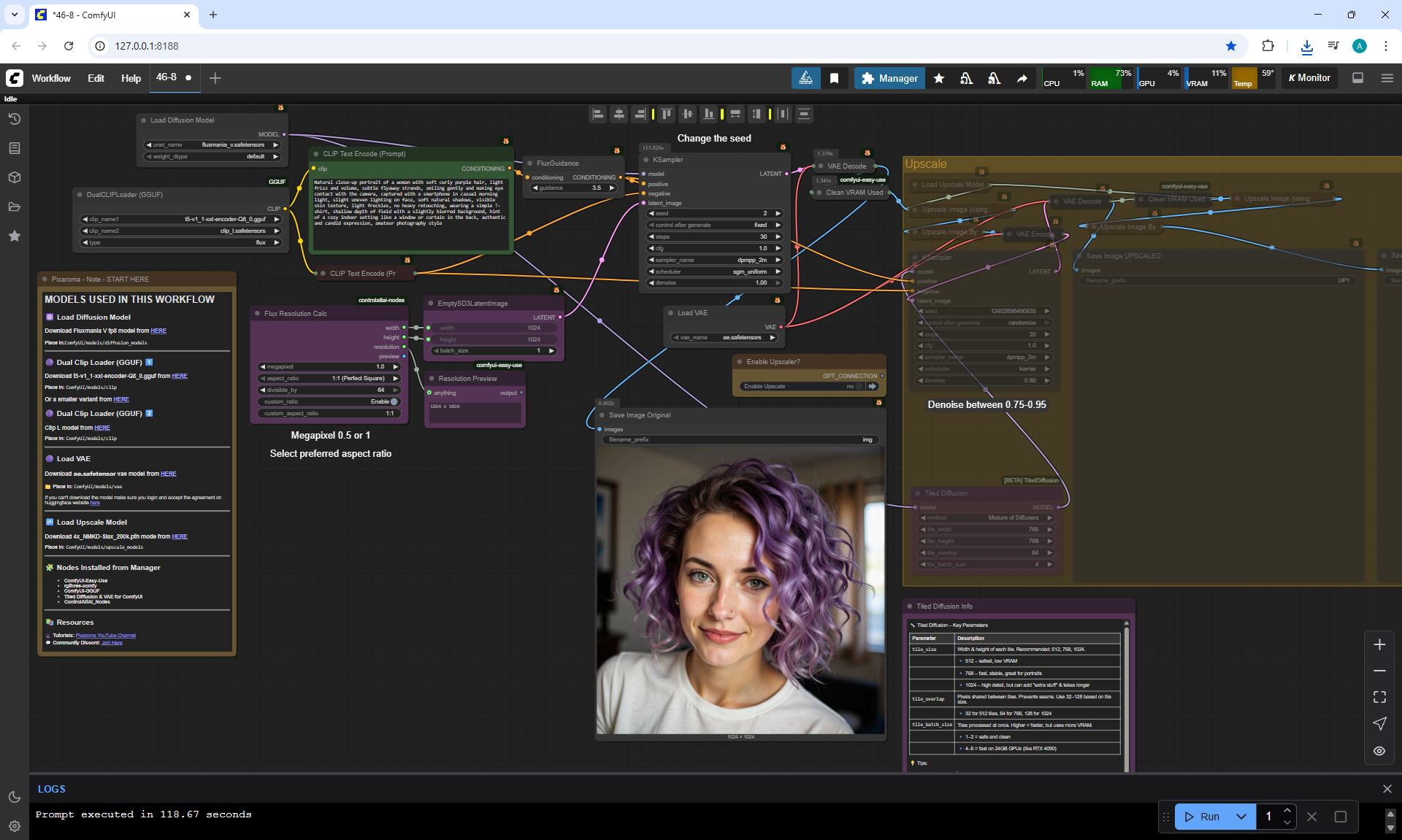Screen dimensions: 1402x840
Task: Open the model library cube icon
Action: tap(14, 177)
